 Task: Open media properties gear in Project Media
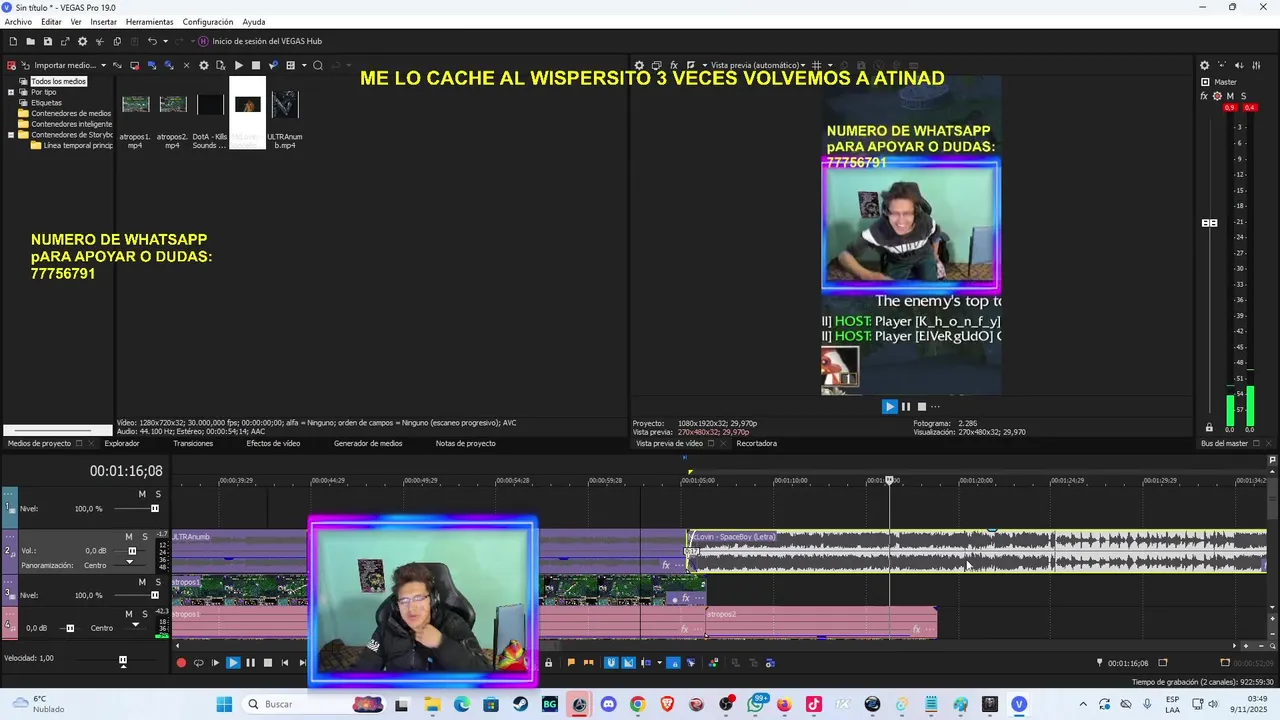click(204, 65)
